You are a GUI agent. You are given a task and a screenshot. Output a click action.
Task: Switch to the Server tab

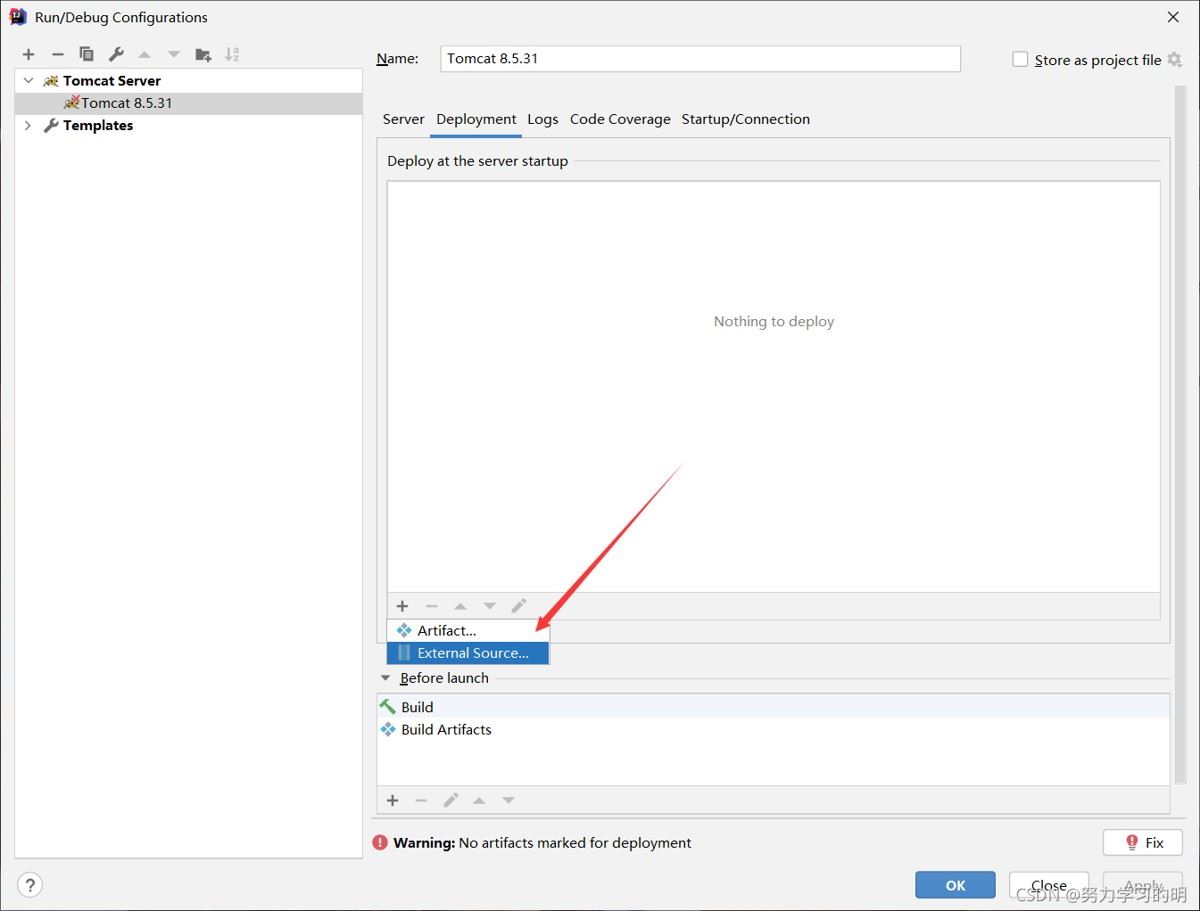(x=403, y=119)
